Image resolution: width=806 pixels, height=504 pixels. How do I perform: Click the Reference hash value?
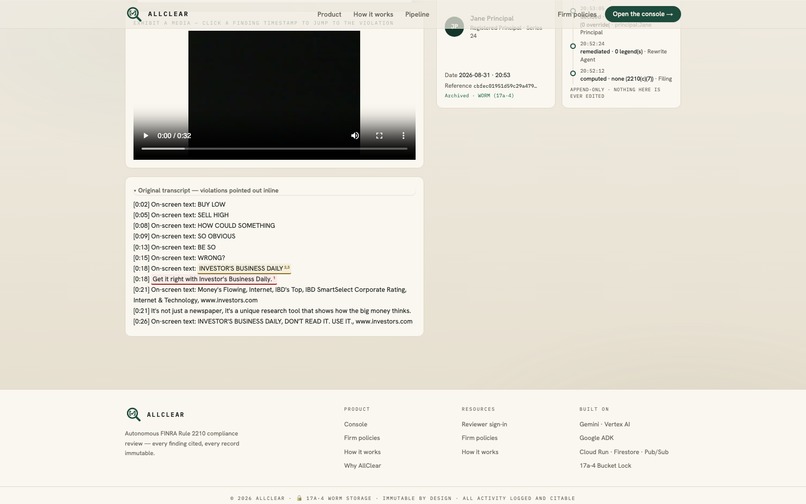click(505, 86)
